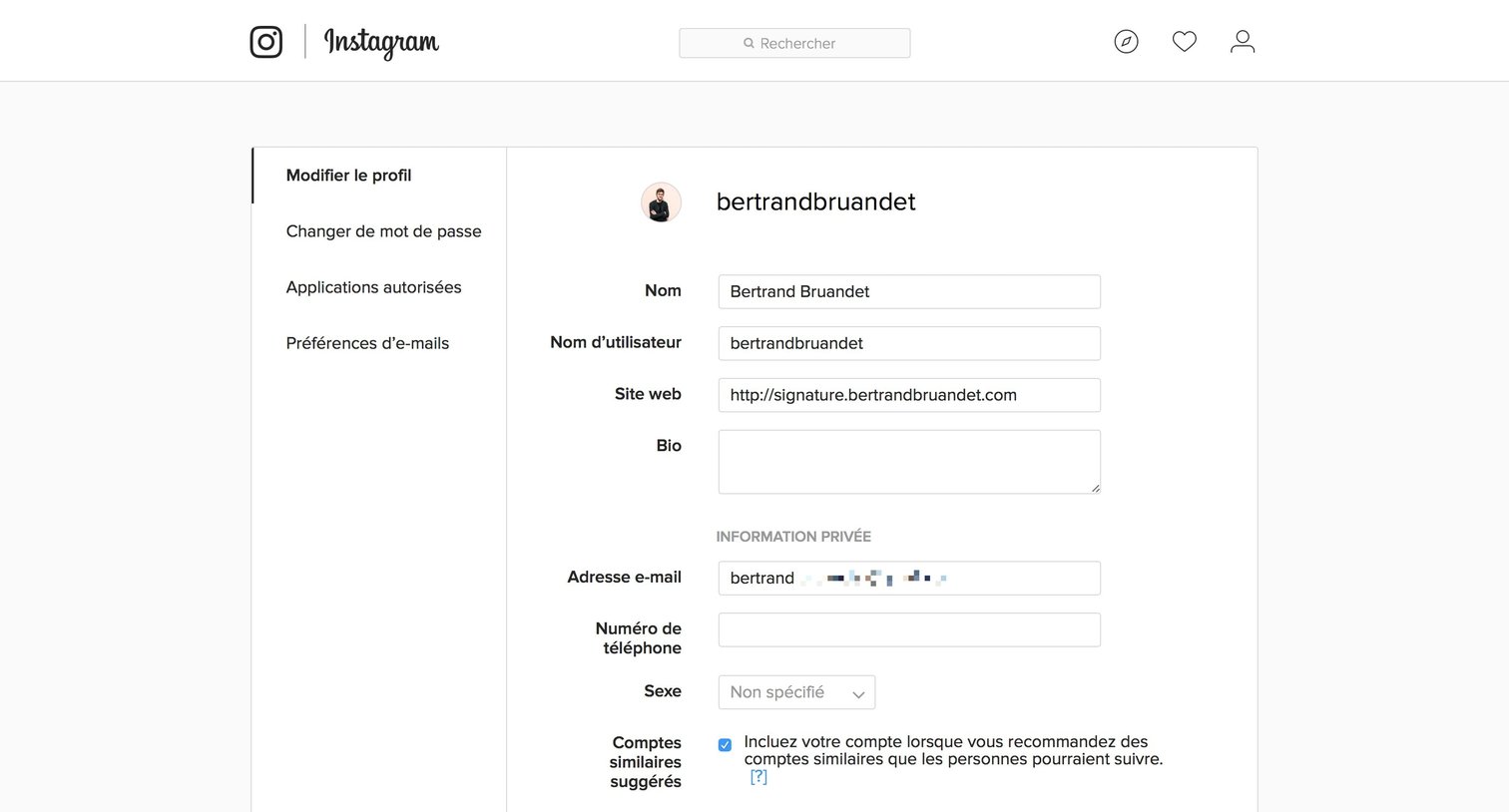This screenshot has height=812, width=1509.
Task: Toggle Comptes similaires suggérés checkbox
Action: [725, 744]
